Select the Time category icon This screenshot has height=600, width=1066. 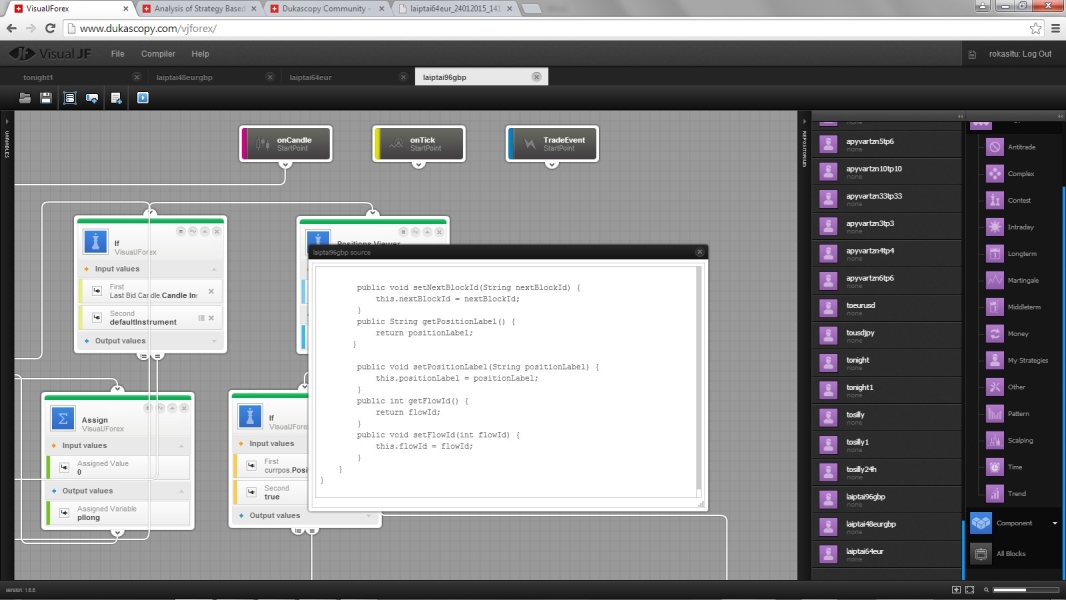995,467
